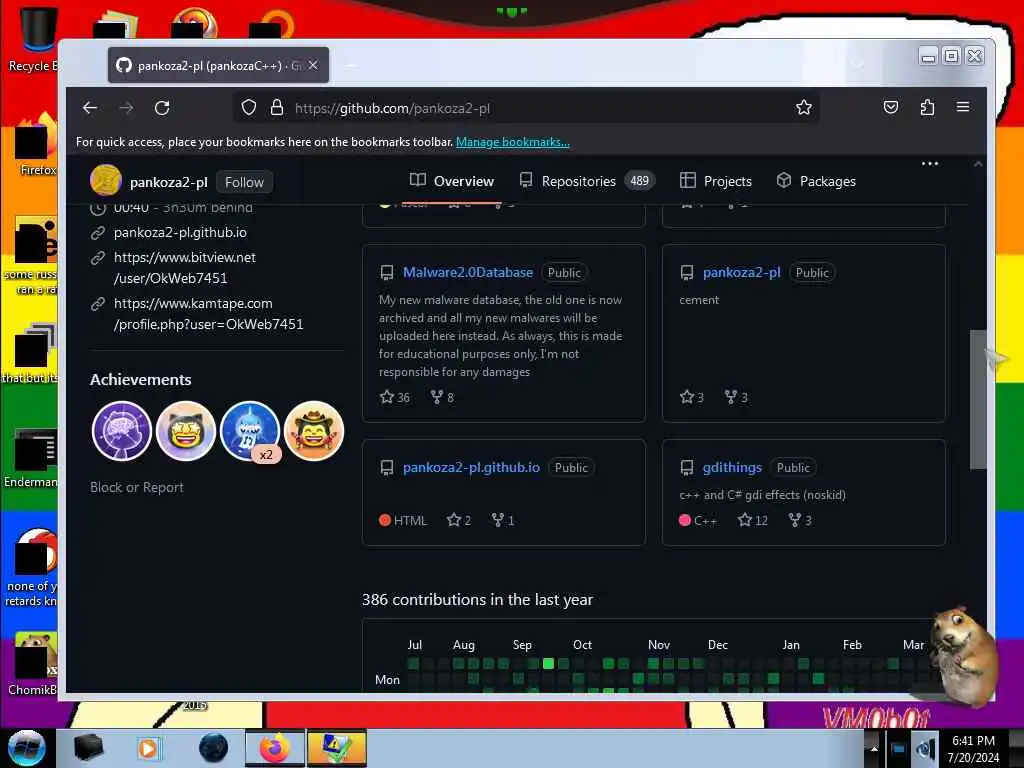Go back with the browser back arrow
The width and height of the screenshot is (1024, 768).
pos(90,108)
